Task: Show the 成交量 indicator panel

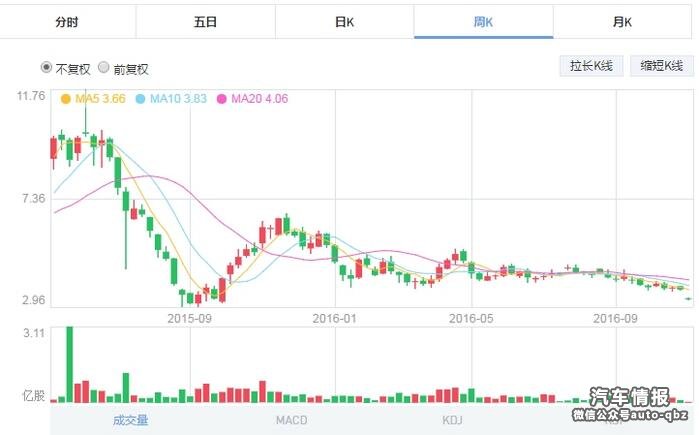Action: point(131,420)
